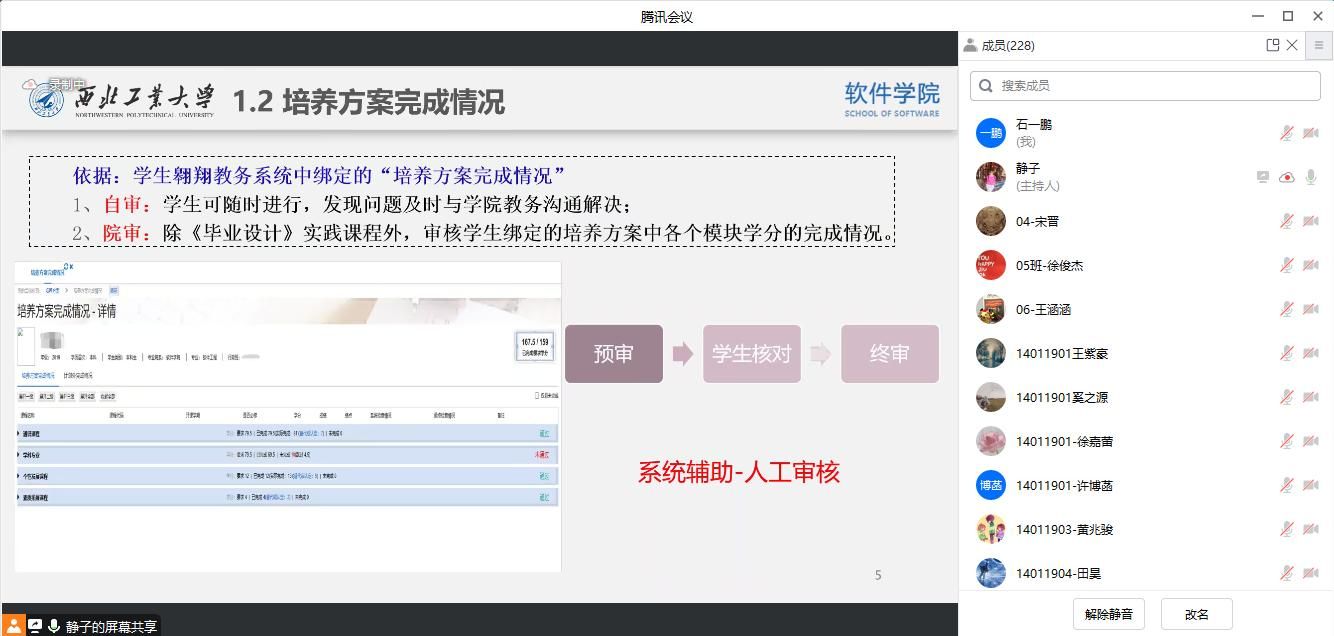Click the active microphone icon for 静子

click(1310, 177)
